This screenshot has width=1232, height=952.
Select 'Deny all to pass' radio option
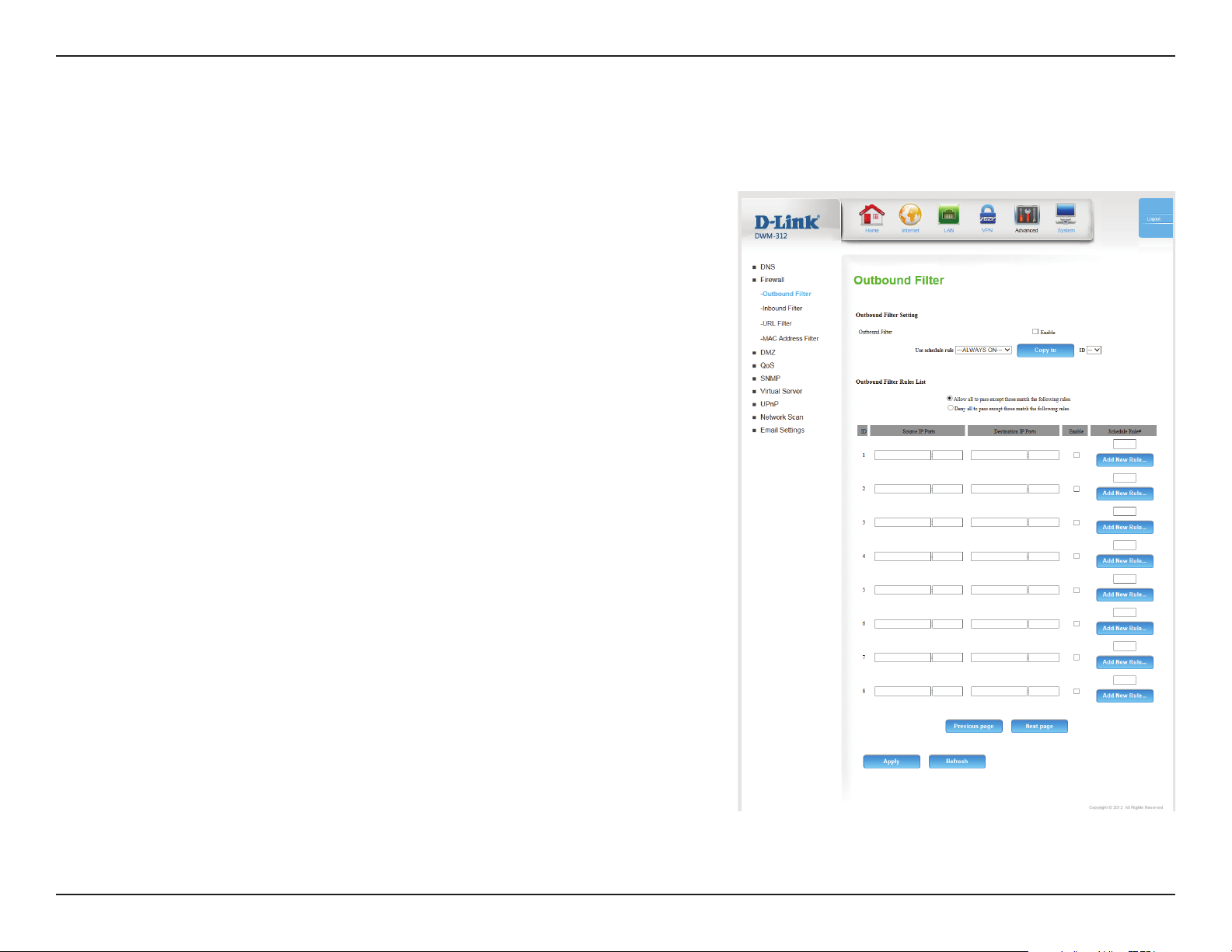[x=950, y=408]
